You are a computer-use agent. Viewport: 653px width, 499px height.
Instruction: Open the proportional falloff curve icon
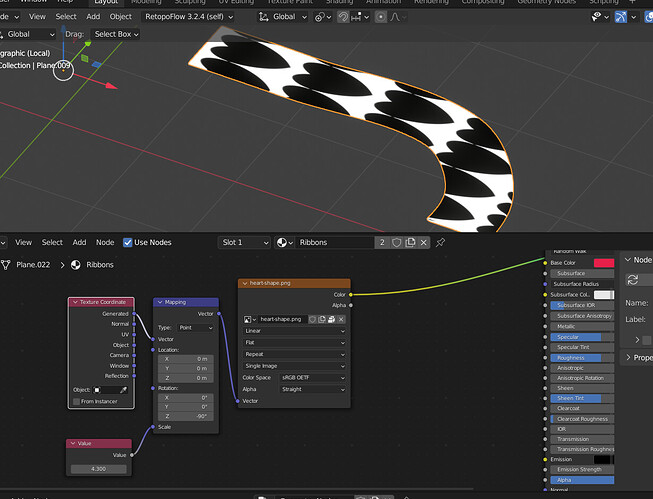pos(395,17)
